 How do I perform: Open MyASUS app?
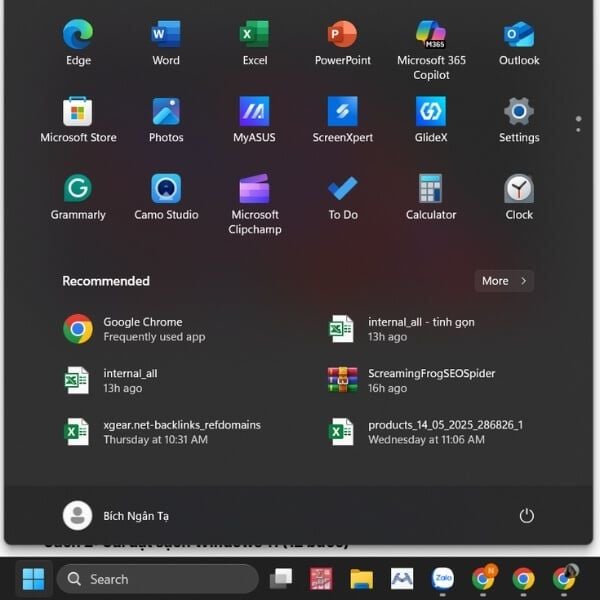254,120
